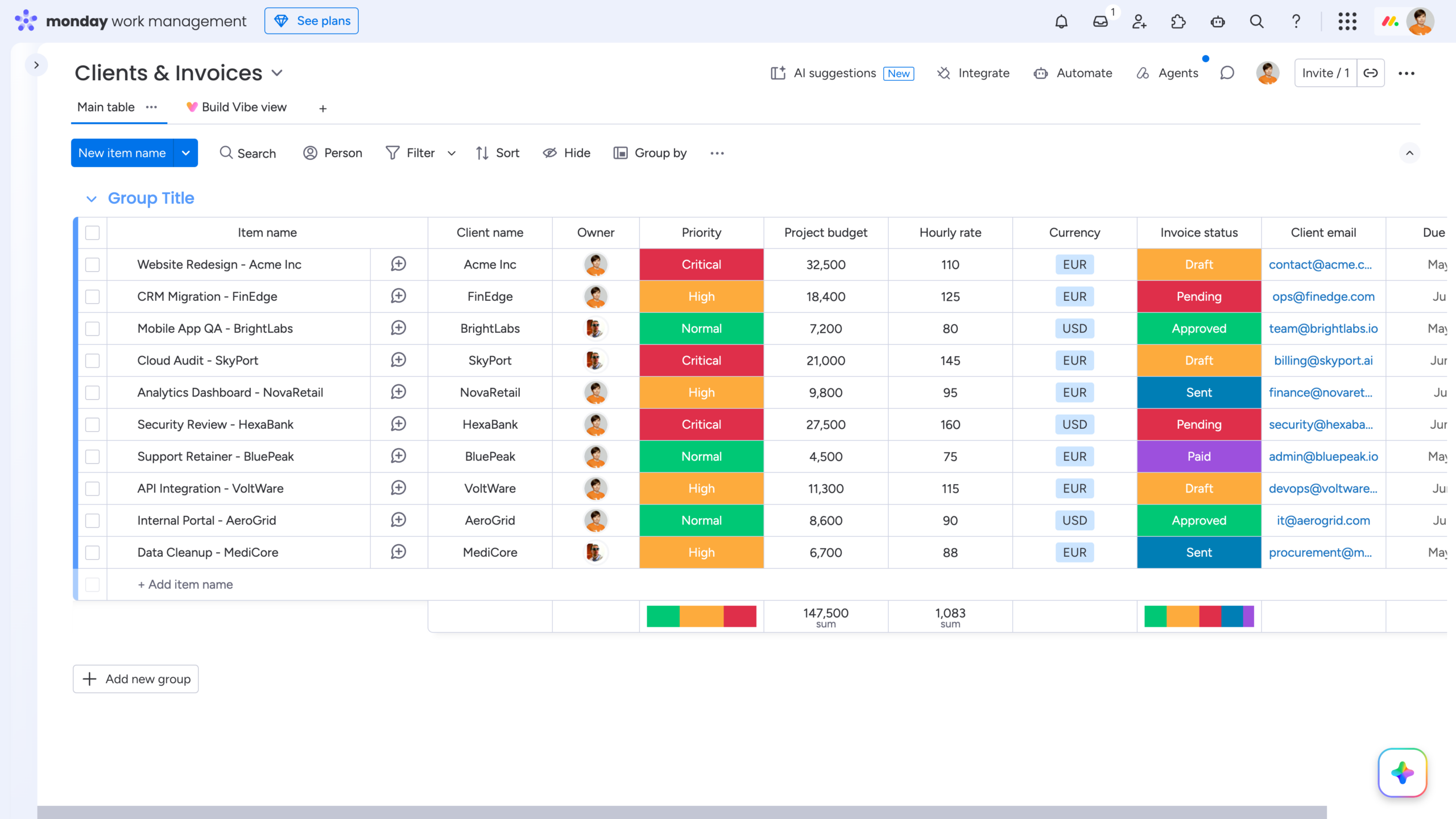
Task: Open the notifications bell
Action: (1061, 22)
